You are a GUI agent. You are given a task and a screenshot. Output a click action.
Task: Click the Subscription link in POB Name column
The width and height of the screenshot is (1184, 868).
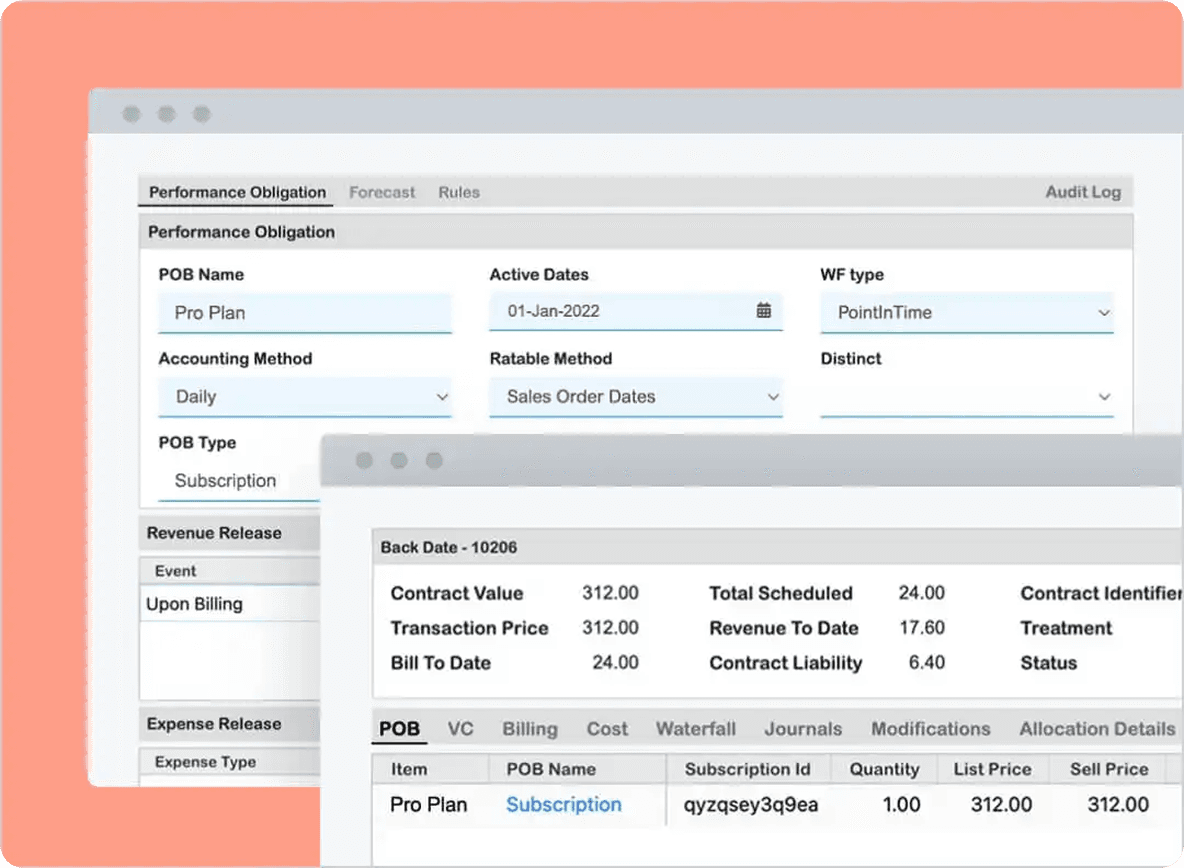tap(563, 804)
